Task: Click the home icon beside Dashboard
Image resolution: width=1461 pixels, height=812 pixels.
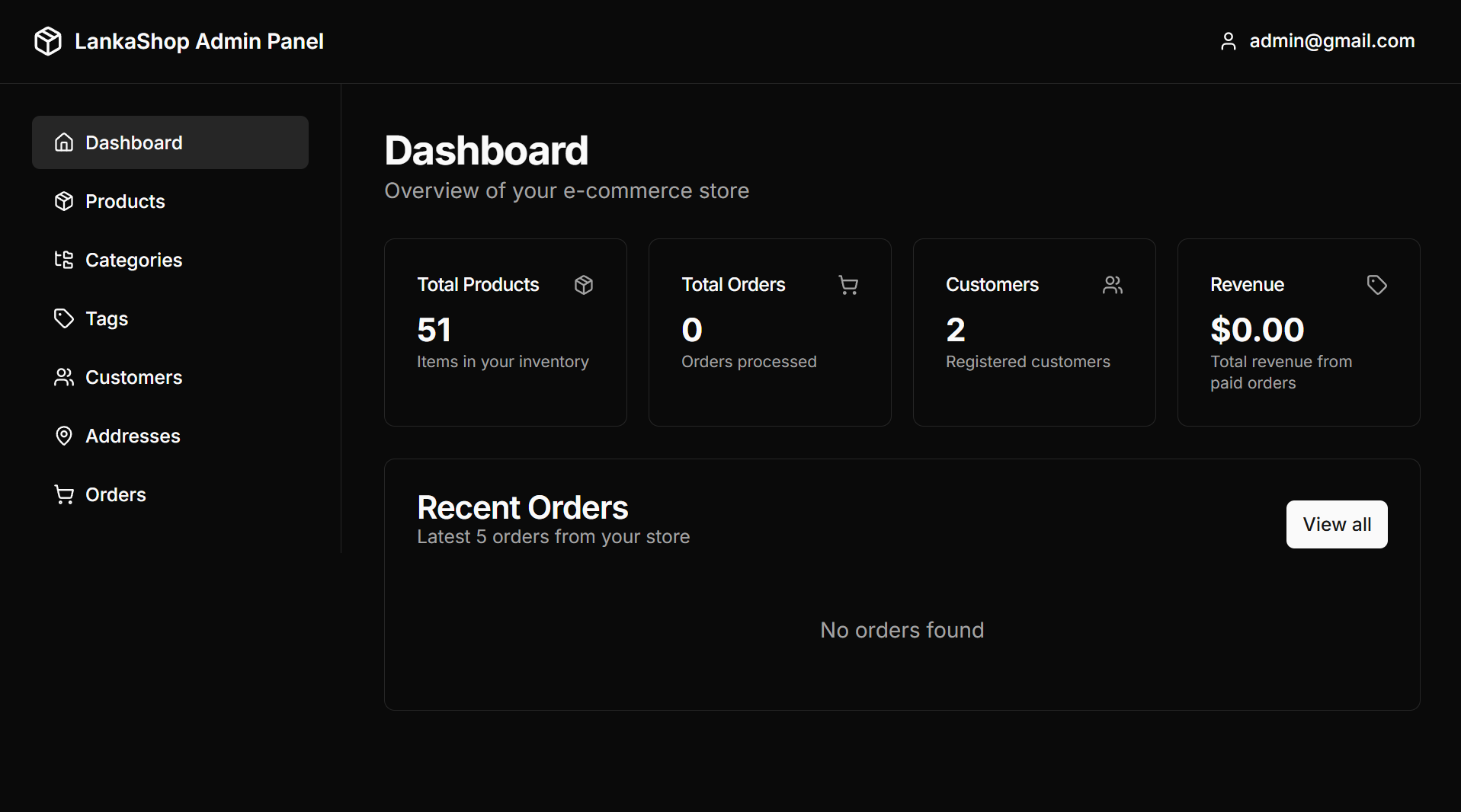Action: [64, 142]
